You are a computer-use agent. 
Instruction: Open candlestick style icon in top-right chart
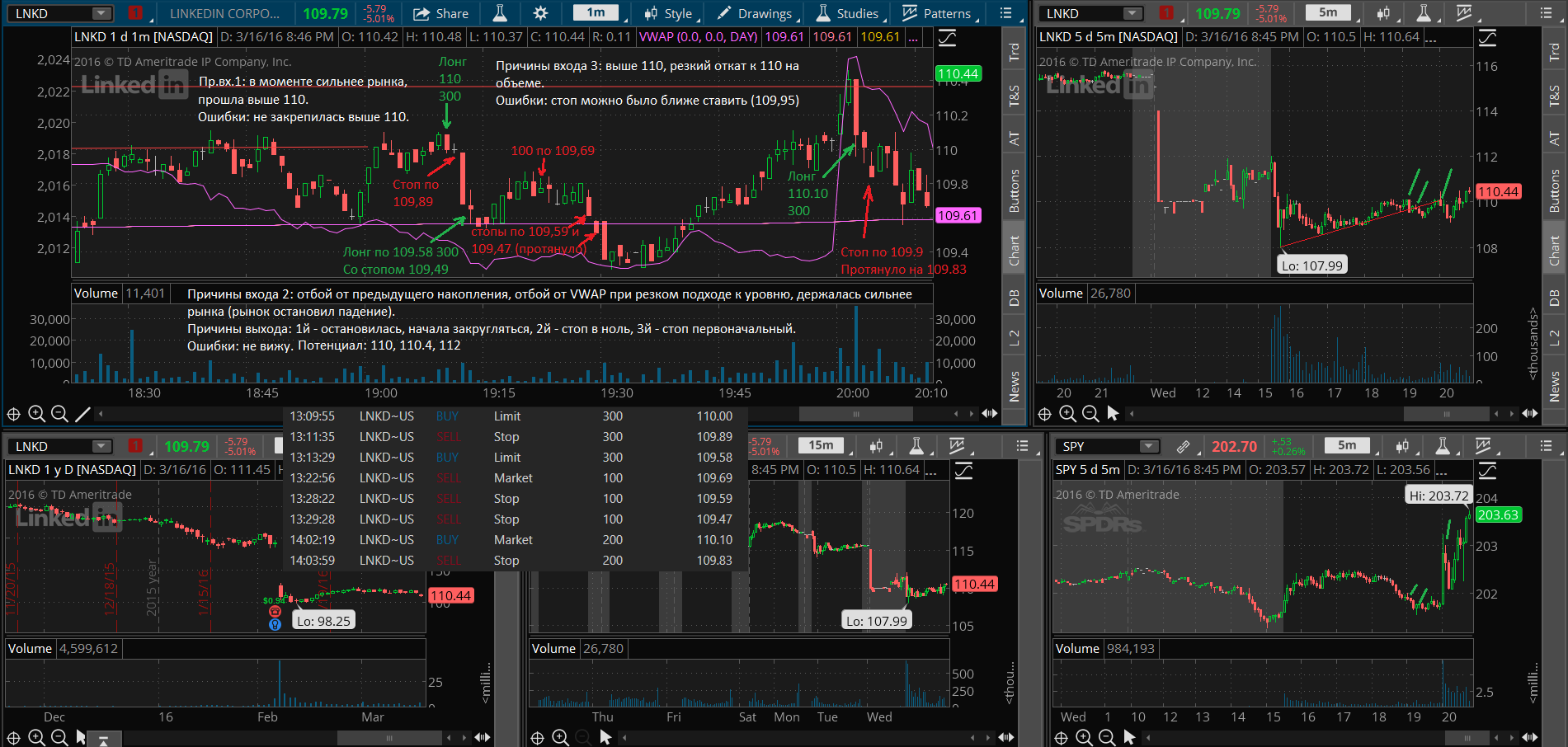(x=1383, y=13)
